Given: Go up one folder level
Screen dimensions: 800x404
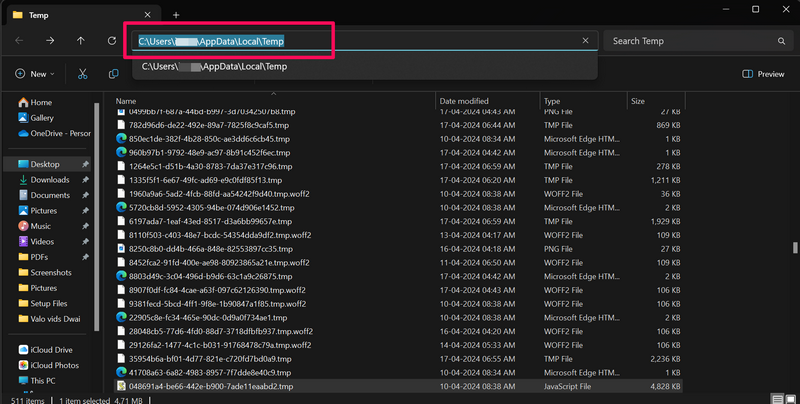Looking at the screenshot, I should tap(81, 41).
